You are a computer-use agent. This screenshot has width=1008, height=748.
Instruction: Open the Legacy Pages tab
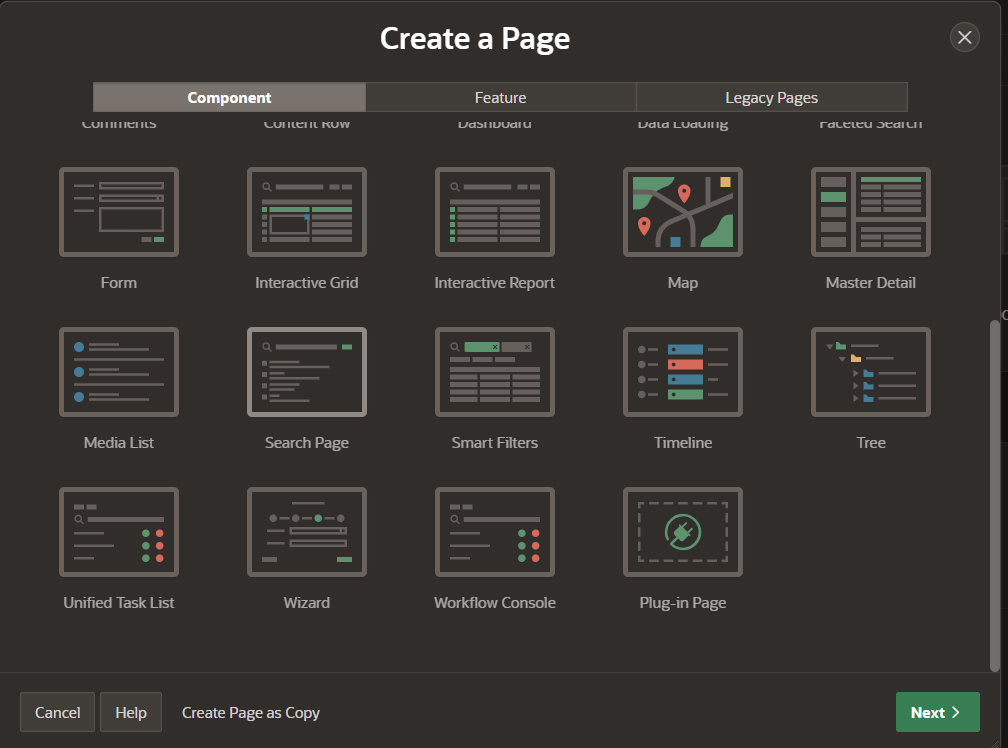771,97
